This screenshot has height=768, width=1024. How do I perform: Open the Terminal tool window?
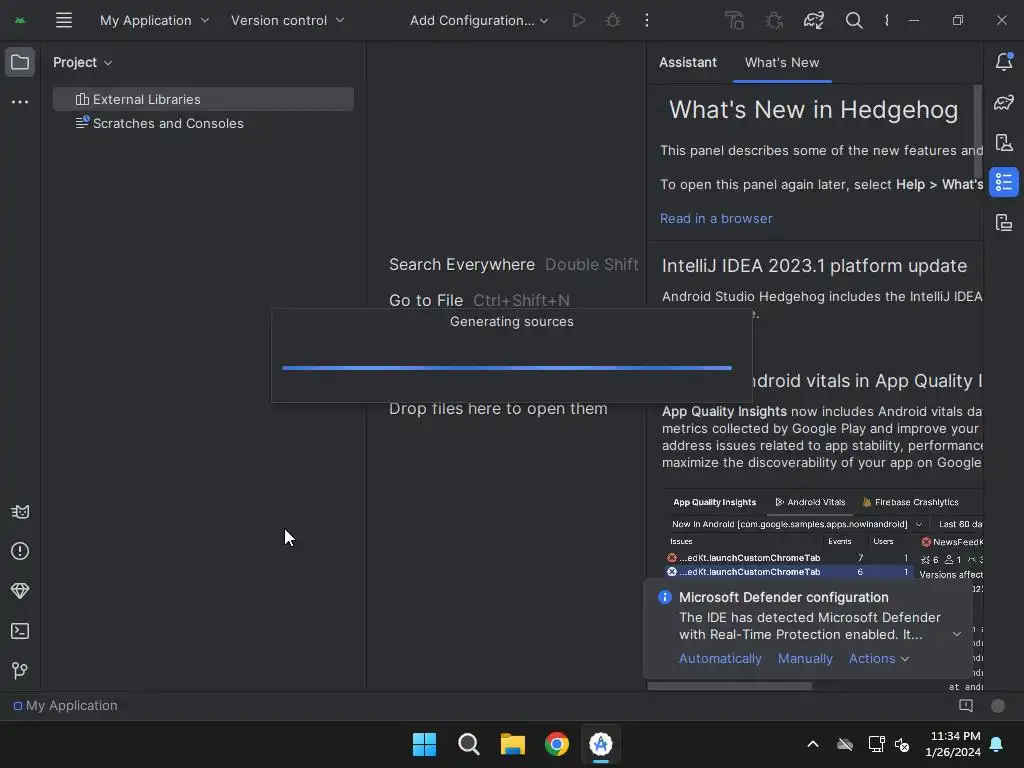point(20,631)
